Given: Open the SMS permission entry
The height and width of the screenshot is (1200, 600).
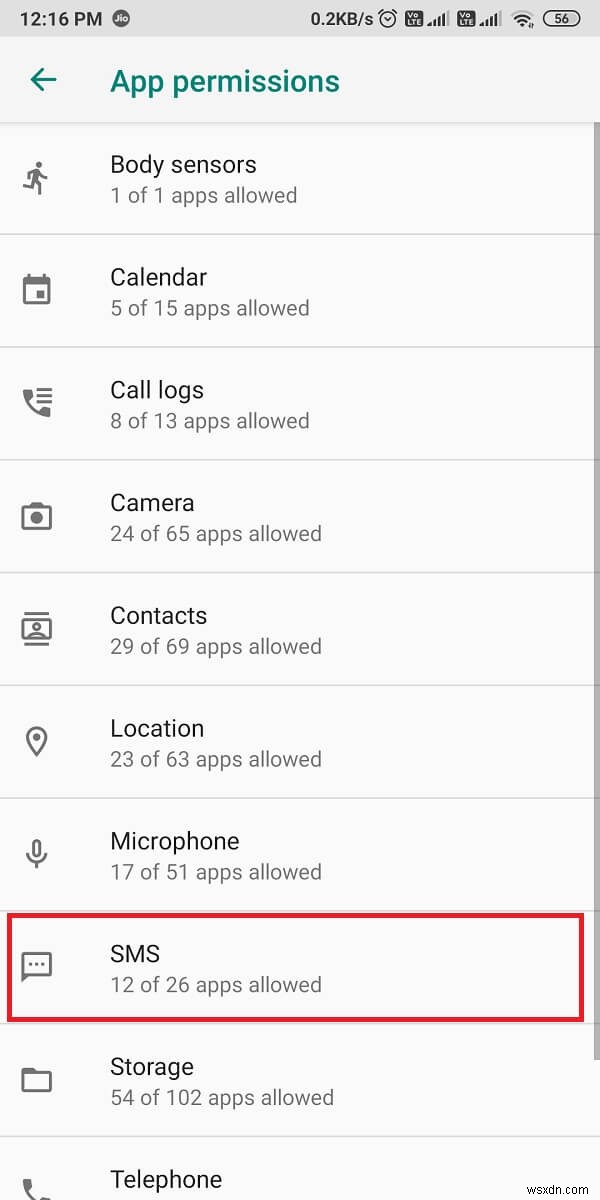Looking at the screenshot, I should [x=300, y=967].
